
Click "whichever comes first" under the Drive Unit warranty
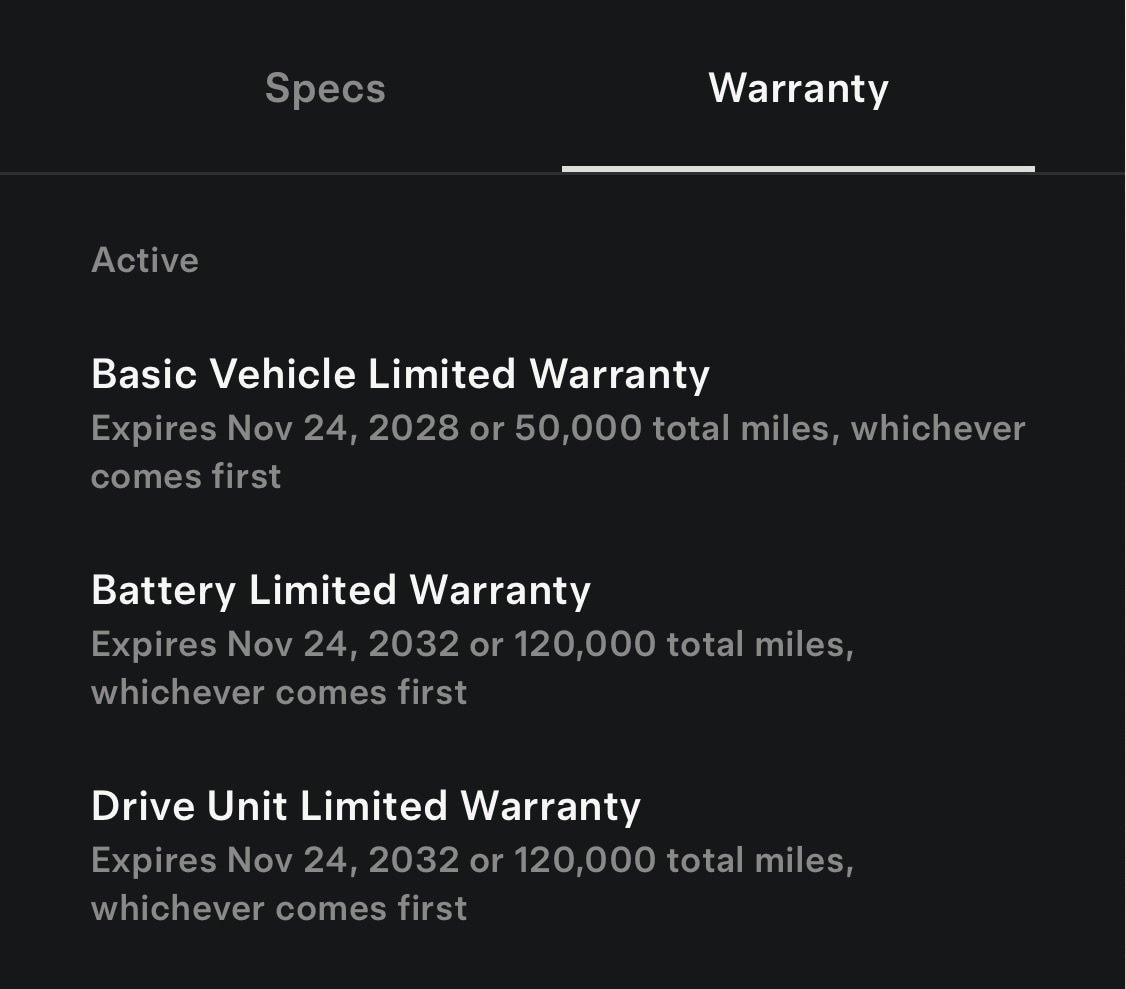tap(278, 908)
